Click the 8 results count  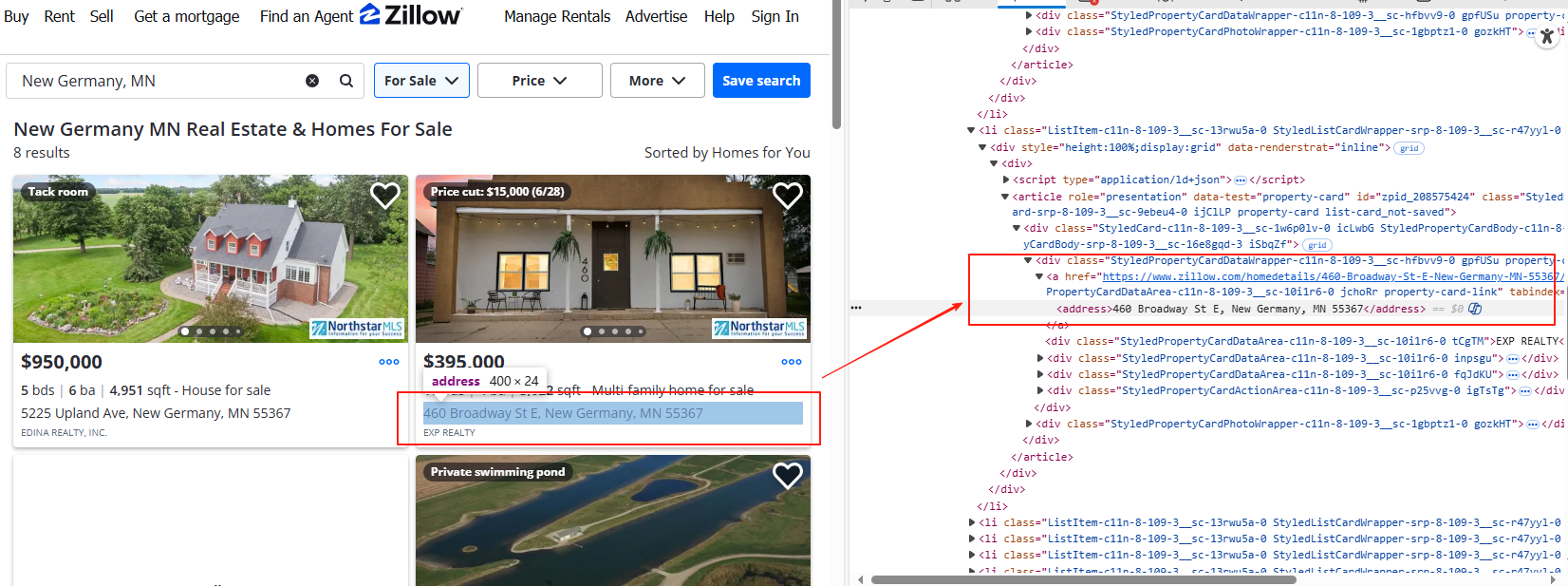42,153
